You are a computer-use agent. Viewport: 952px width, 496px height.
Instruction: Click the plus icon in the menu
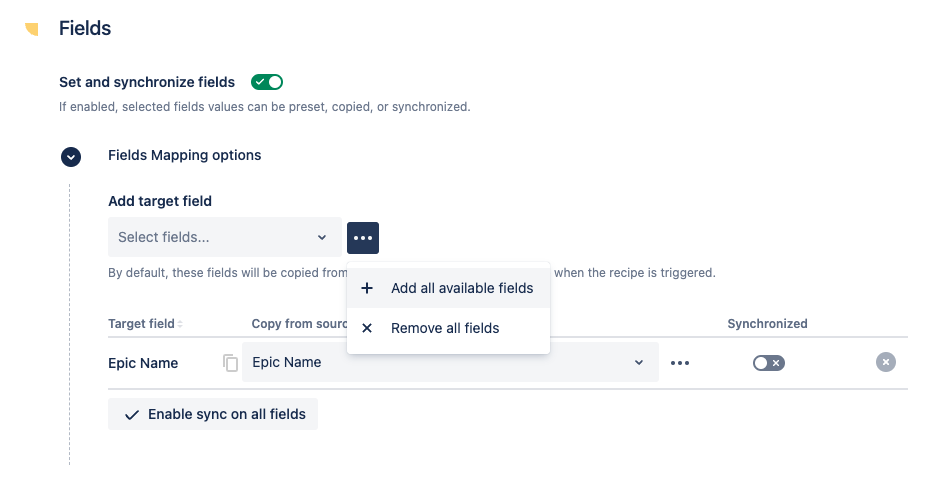(x=367, y=288)
